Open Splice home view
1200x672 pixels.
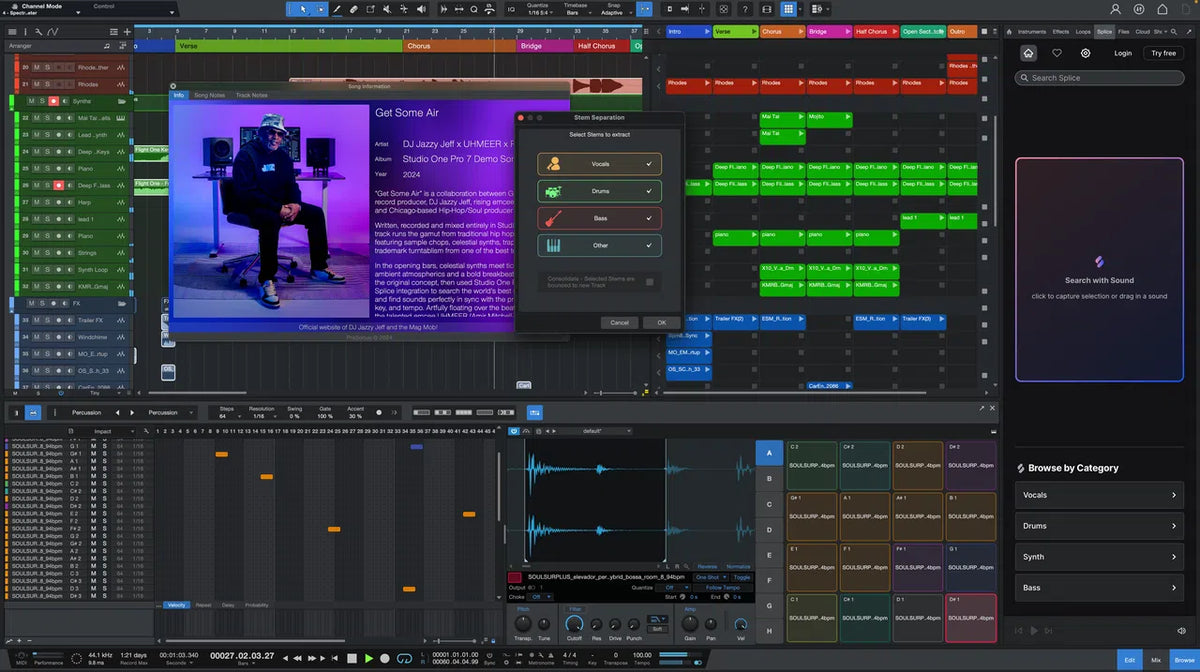(1028, 52)
